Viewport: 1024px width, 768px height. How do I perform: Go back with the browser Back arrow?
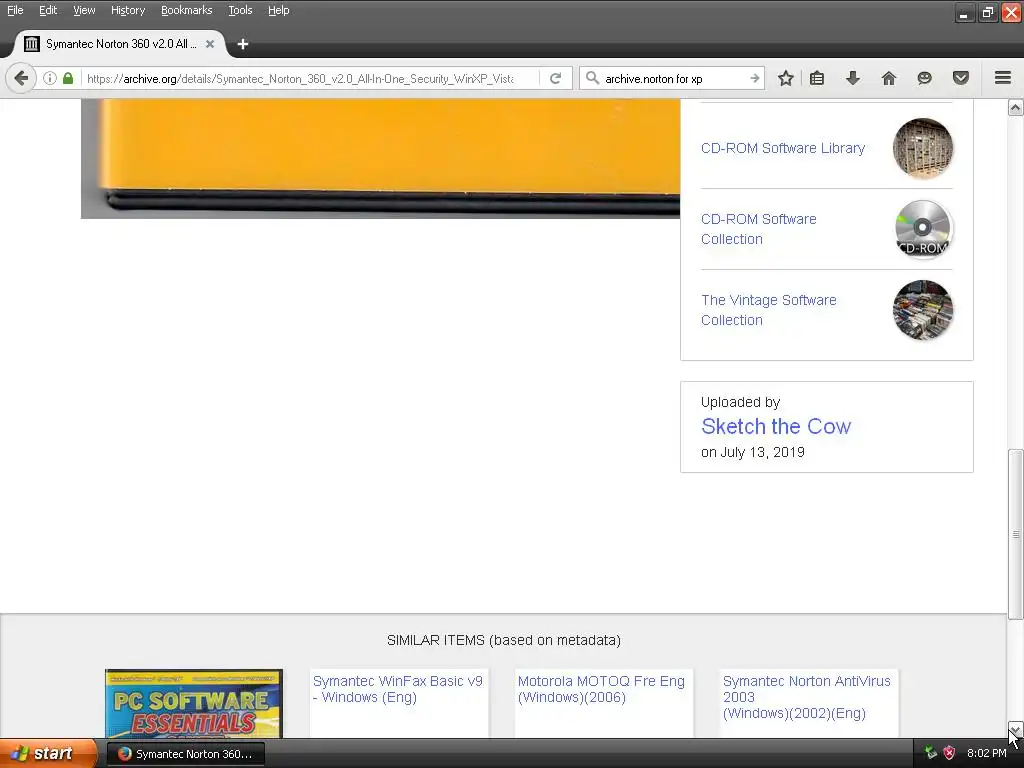point(21,78)
